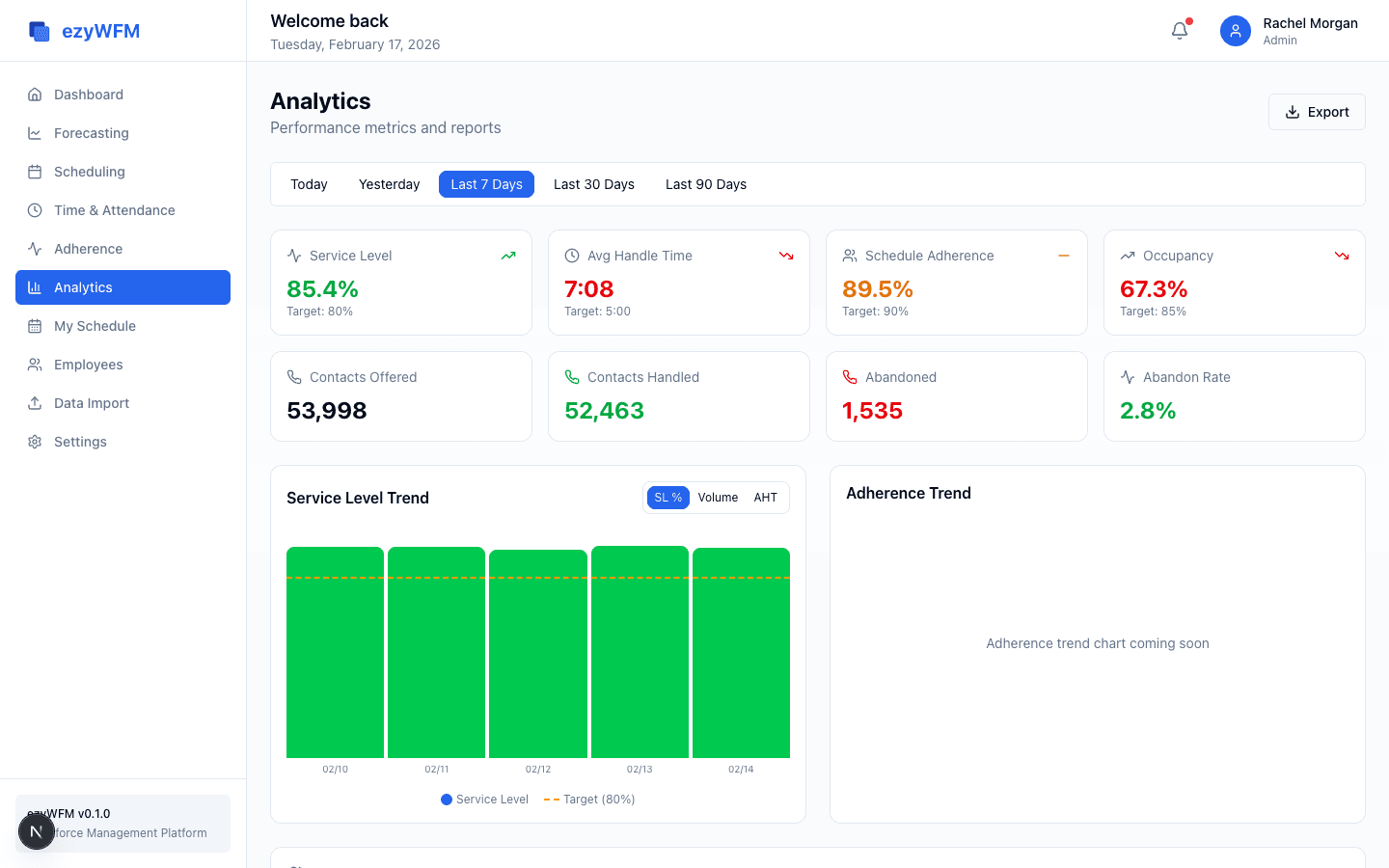This screenshot has width=1389, height=868.
Task: Open Settings from the sidebar
Action: [80, 442]
